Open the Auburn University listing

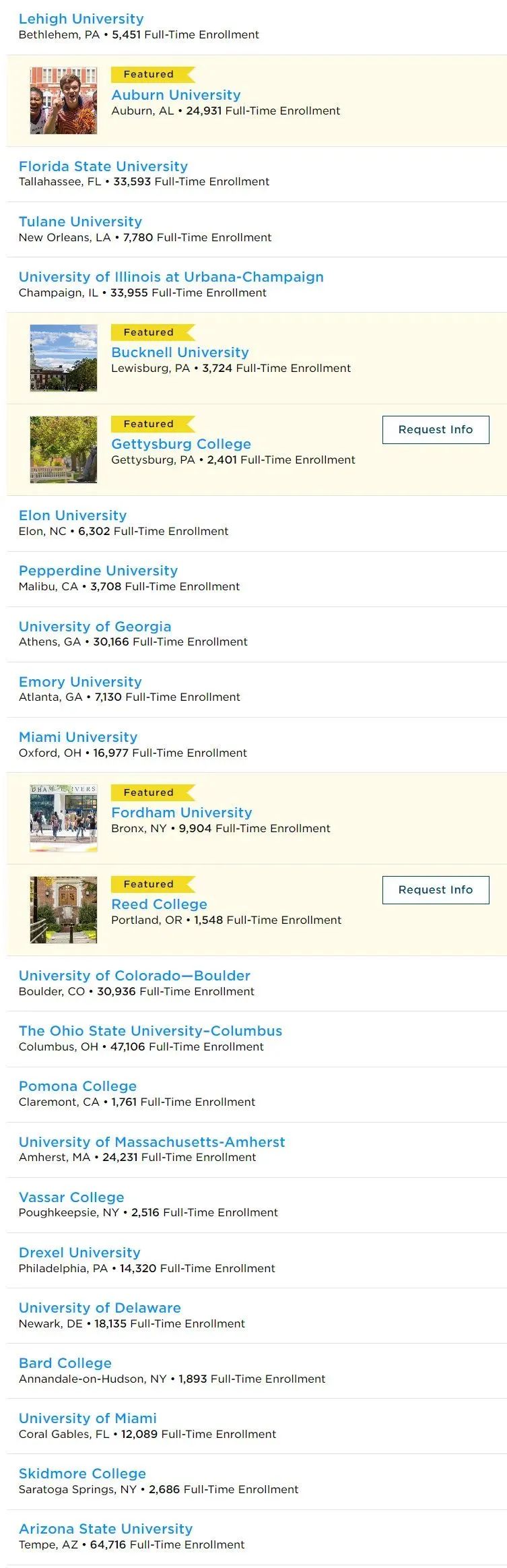click(x=176, y=95)
